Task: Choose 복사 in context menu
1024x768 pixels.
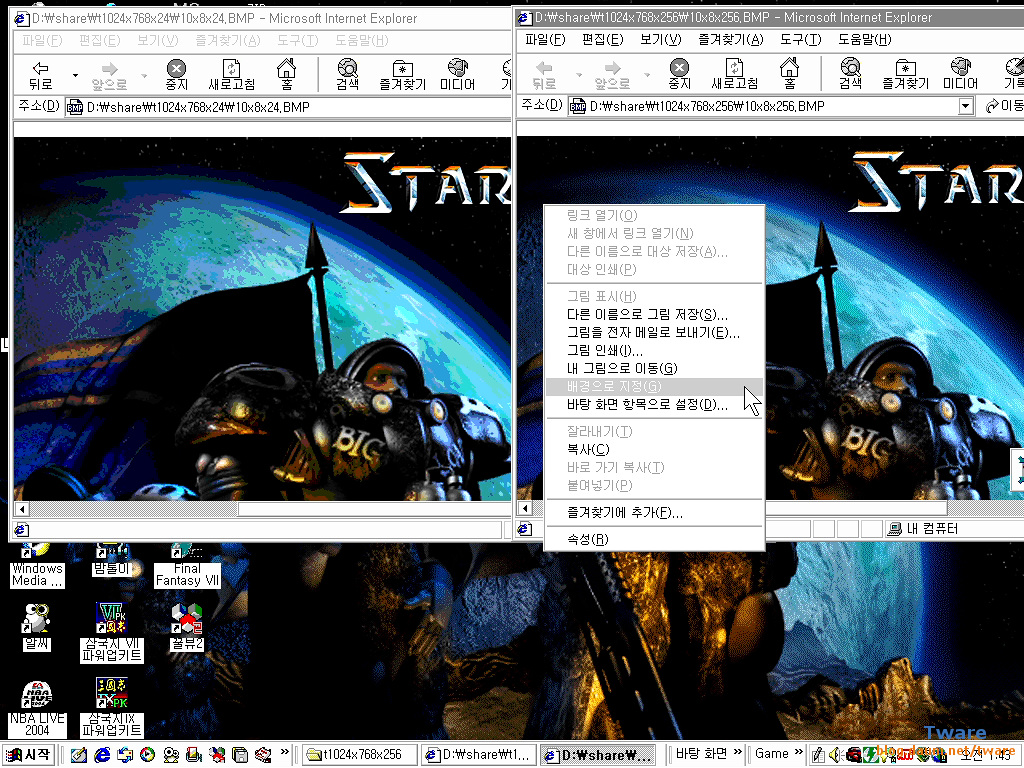Action: [654, 449]
